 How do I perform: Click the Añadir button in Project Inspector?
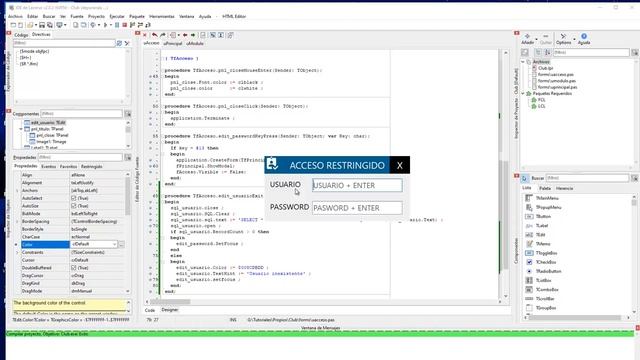click(527, 39)
